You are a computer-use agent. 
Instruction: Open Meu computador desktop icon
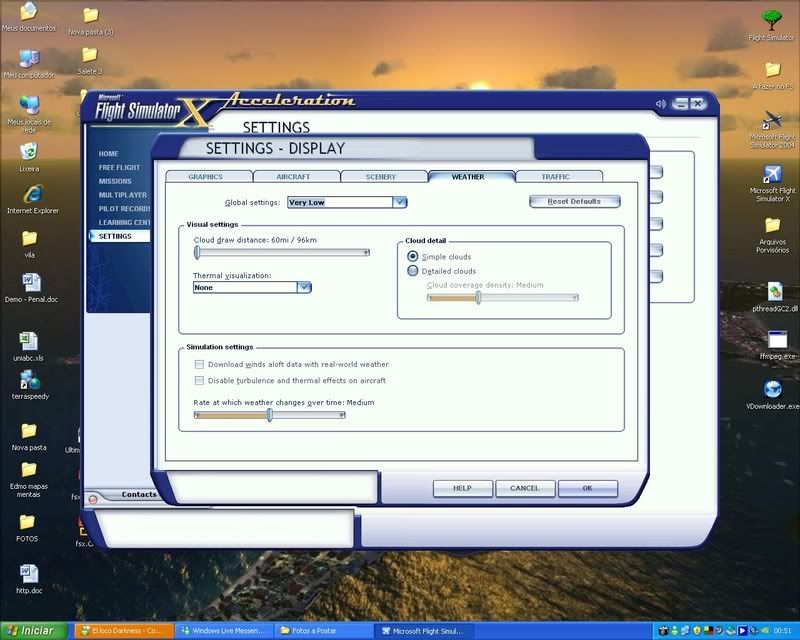[29, 59]
